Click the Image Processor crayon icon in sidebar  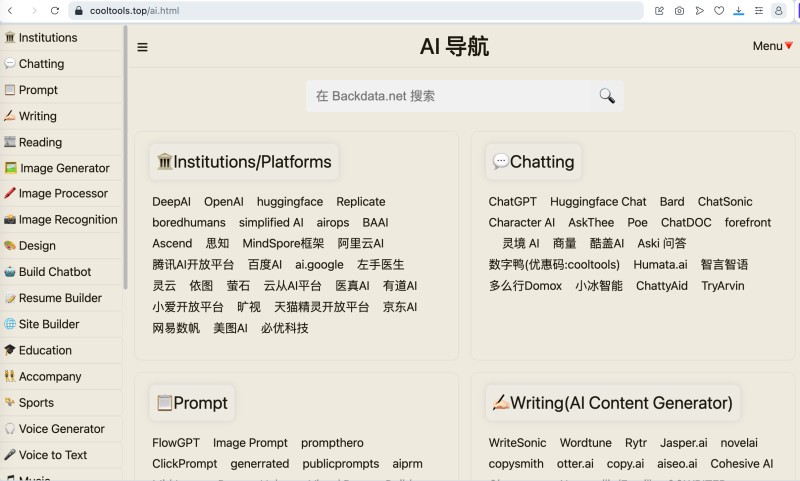click(10, 193)
